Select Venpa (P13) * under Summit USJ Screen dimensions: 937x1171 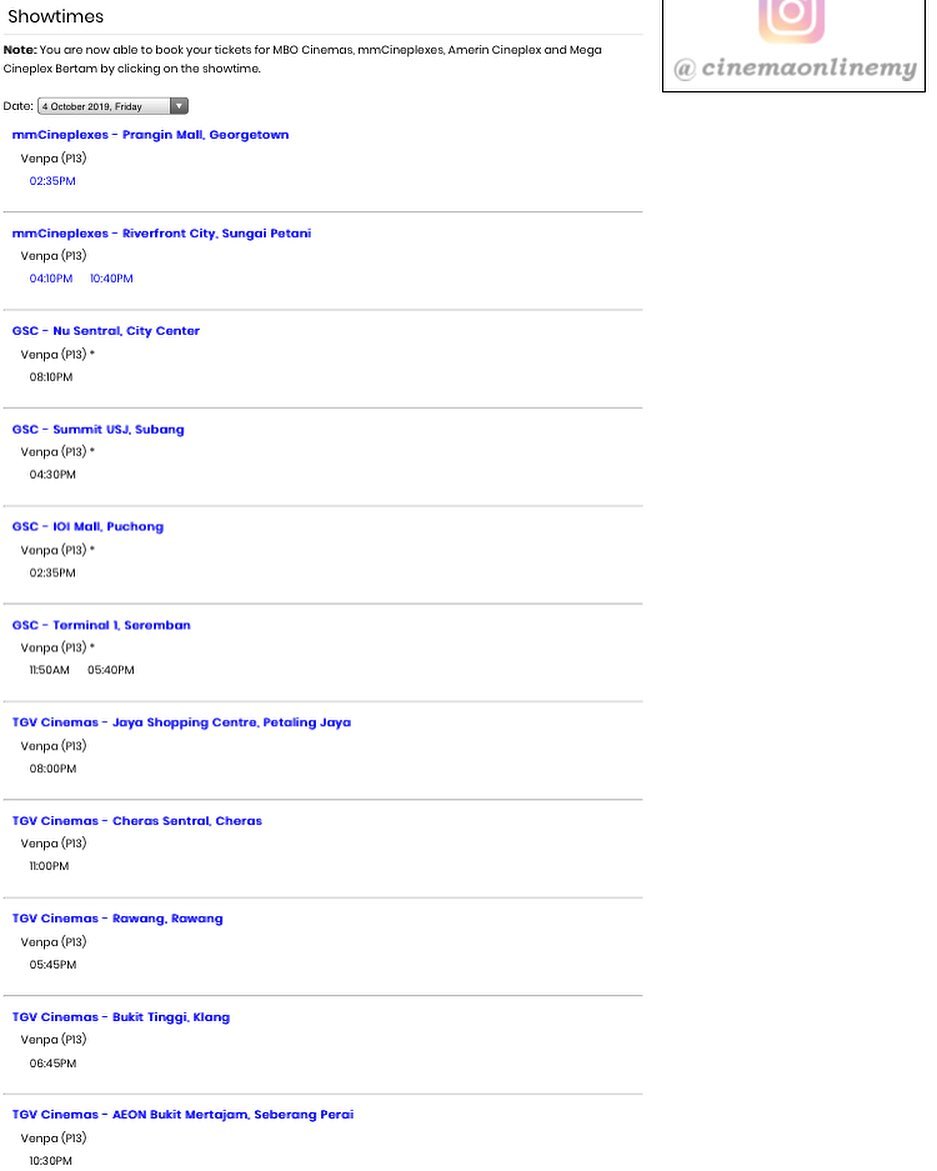(x=57, y=452)
